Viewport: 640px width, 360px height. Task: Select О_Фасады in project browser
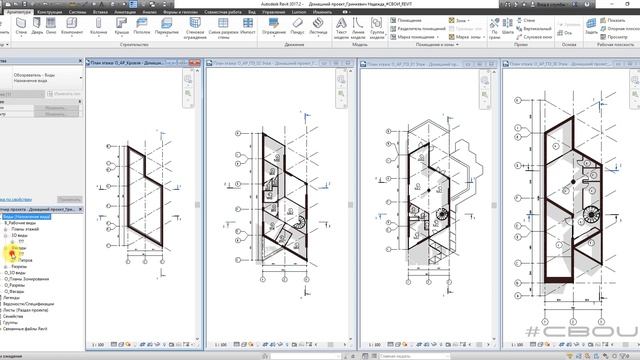point(14,291)
